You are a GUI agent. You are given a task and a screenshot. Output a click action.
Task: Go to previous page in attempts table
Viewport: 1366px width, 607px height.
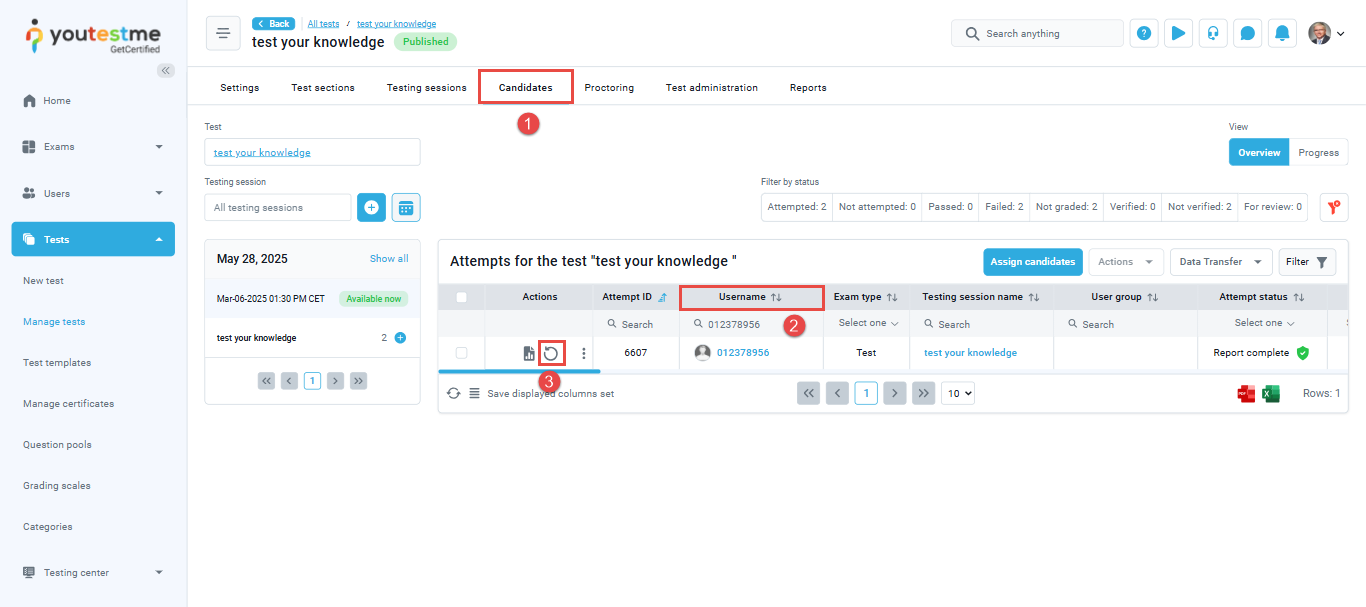coord(837,393)
